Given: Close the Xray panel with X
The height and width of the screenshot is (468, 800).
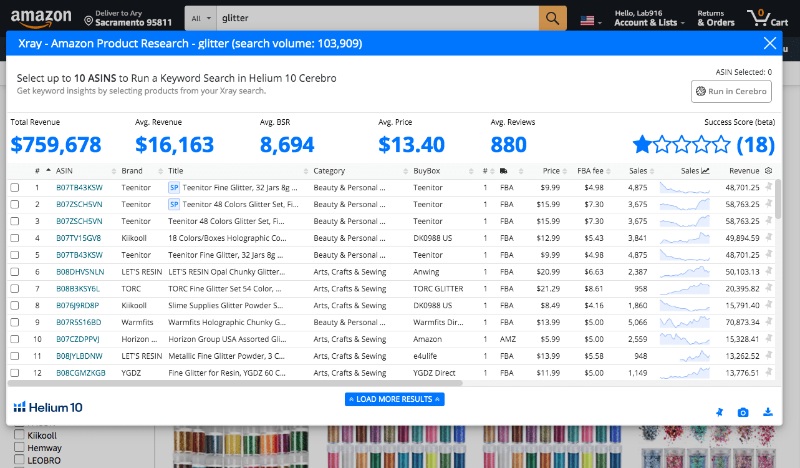Looking at the screenshot, I should 770,43.
